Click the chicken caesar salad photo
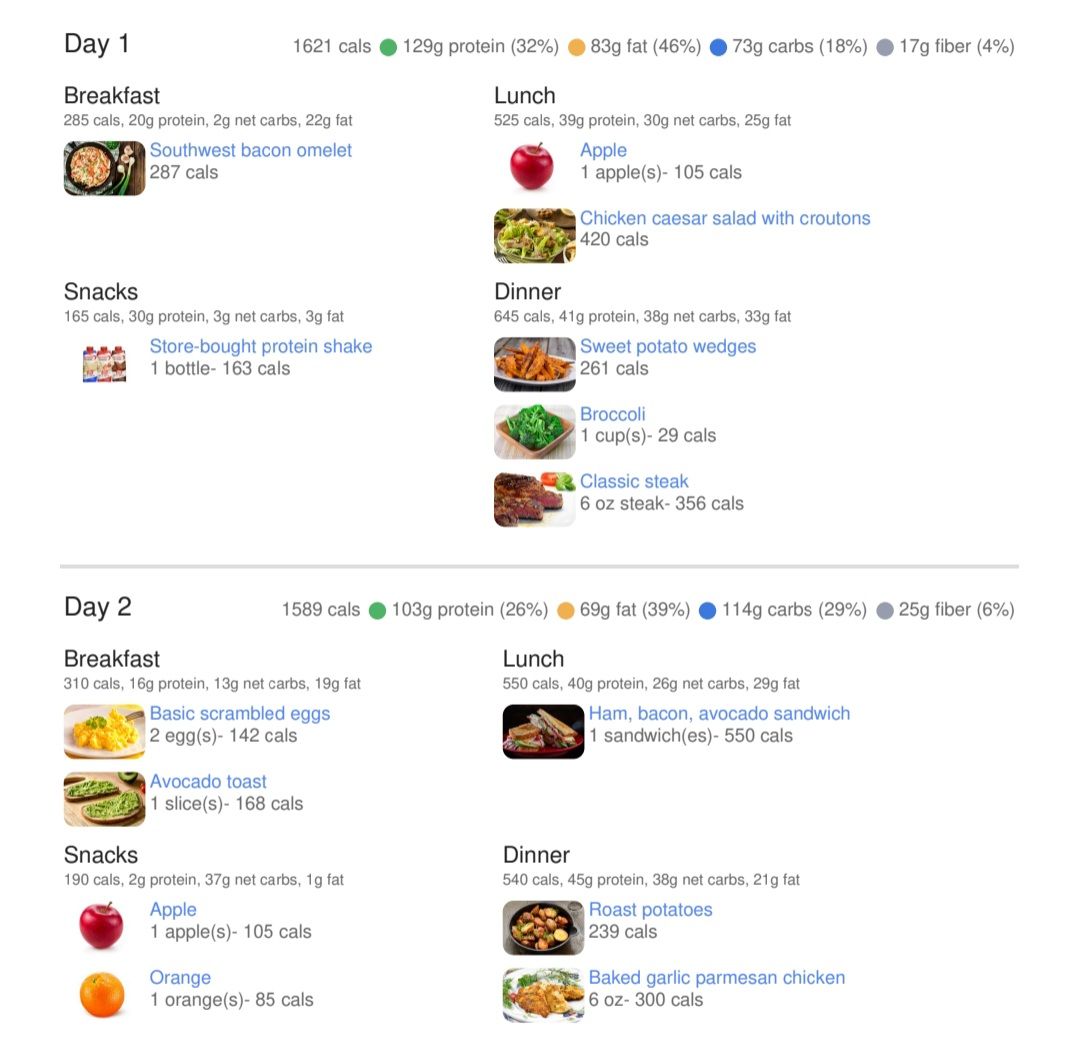Image resolution: width=1080 pixels, height=1044 pixels. pos(534,235)
